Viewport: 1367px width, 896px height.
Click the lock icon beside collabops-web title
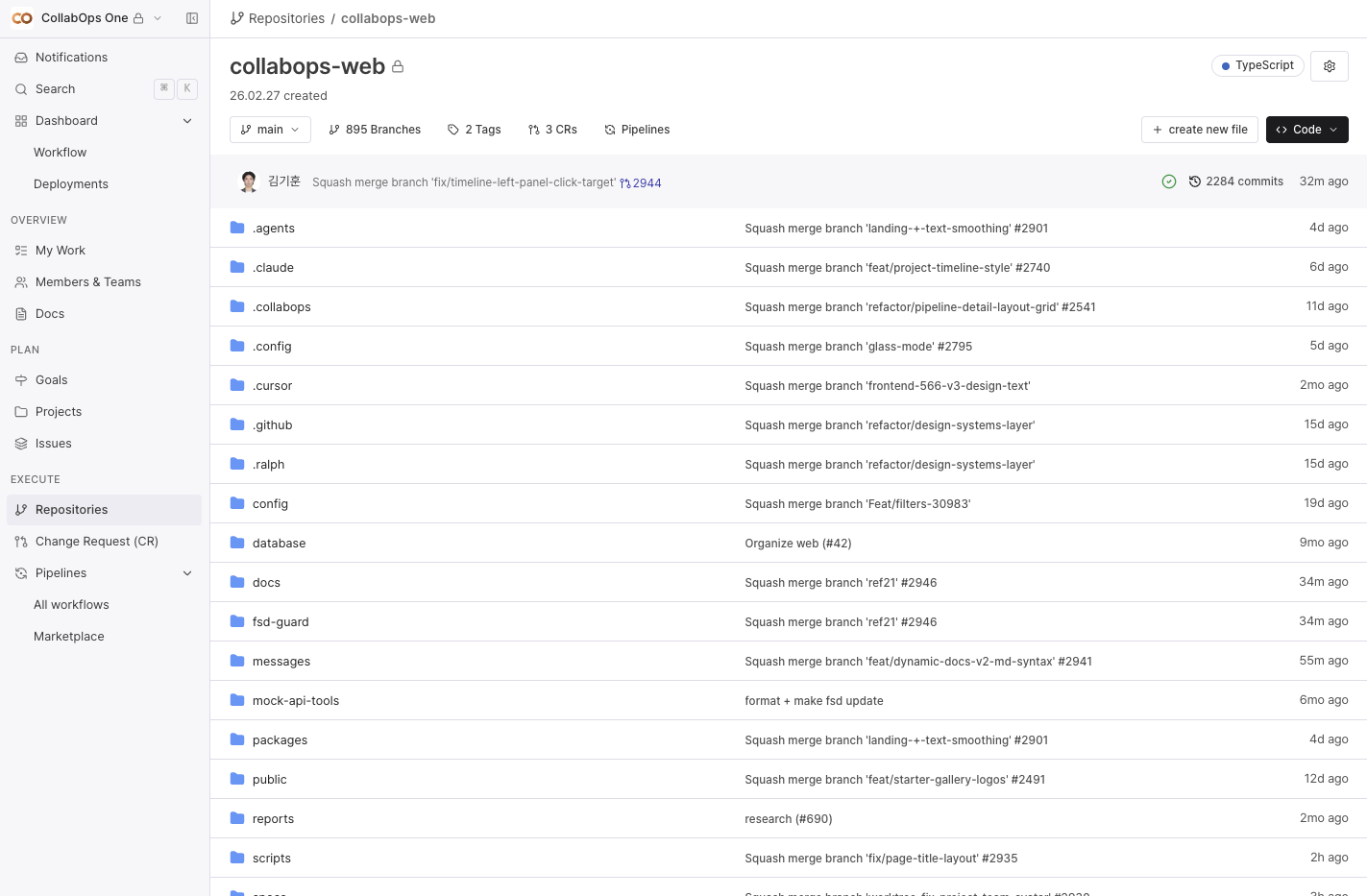tap(398, 66)
